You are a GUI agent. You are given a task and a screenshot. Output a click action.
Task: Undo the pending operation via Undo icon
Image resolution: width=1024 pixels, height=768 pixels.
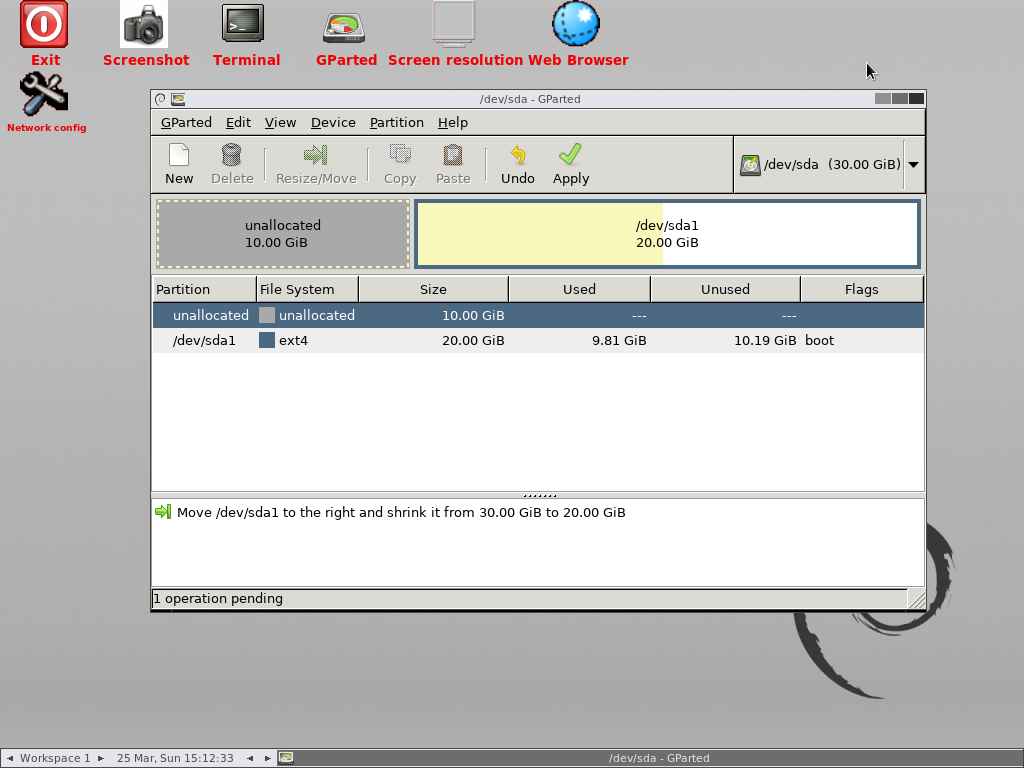[517, 163]
